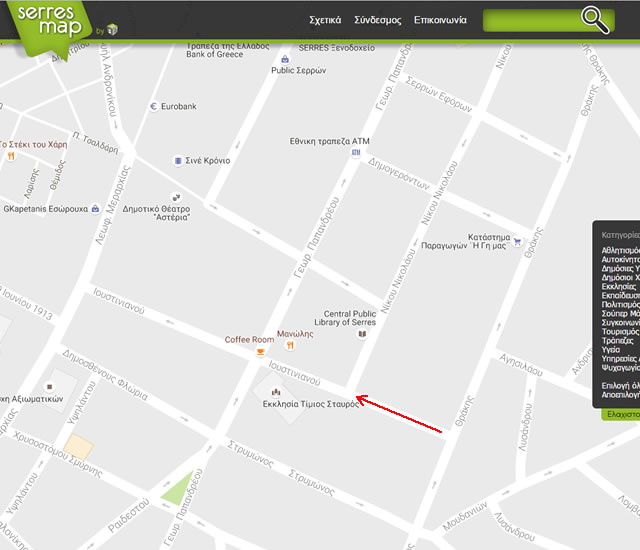Screen dimensions: 640x550
Task: Click the Central Public Library book icon
Action: point(362,334)
